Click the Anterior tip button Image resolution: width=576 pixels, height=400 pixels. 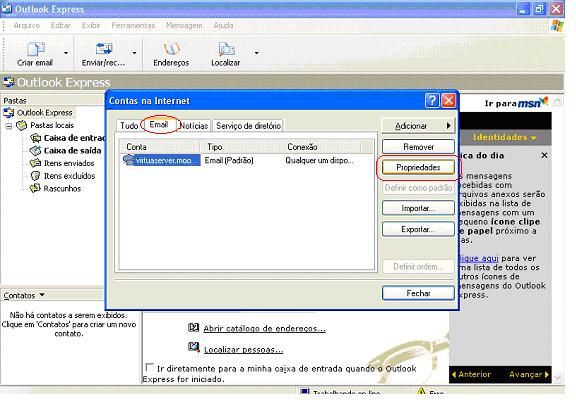471,374
